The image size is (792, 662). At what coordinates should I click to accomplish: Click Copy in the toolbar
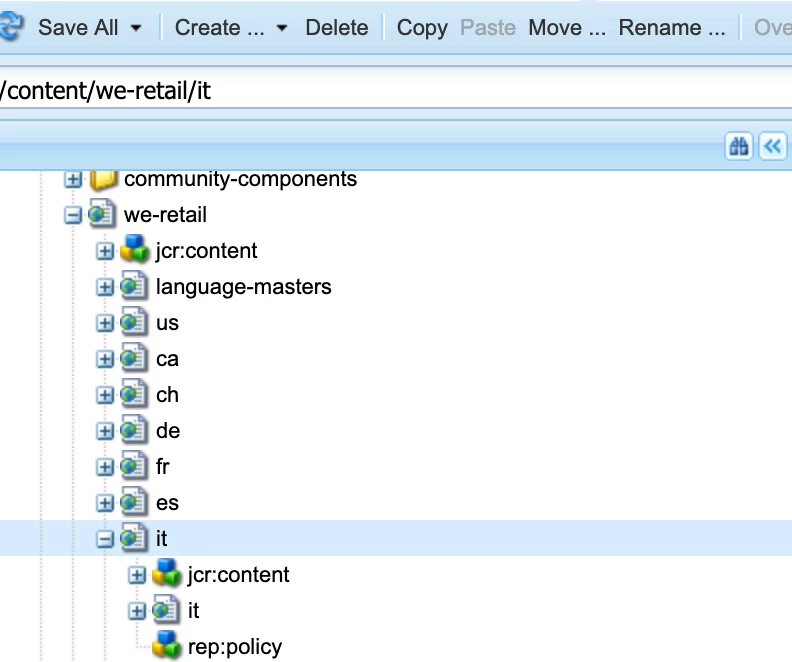click(422, 27)
